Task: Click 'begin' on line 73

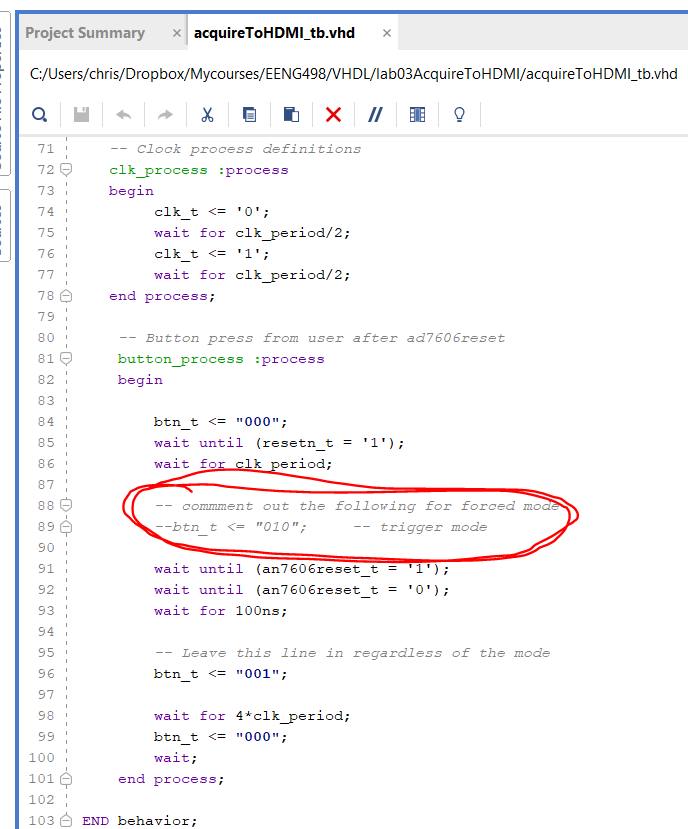Action: (131, 191)
